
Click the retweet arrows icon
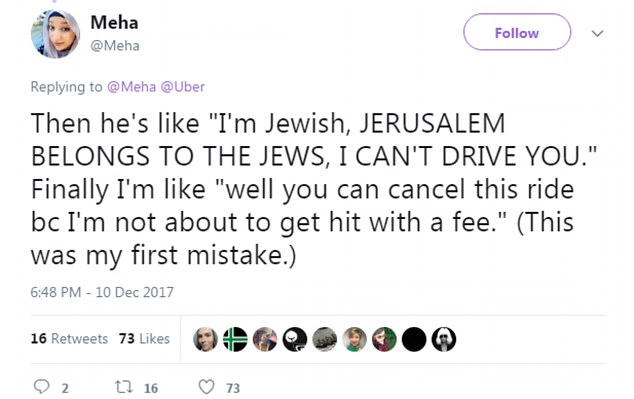coord(123,387)
